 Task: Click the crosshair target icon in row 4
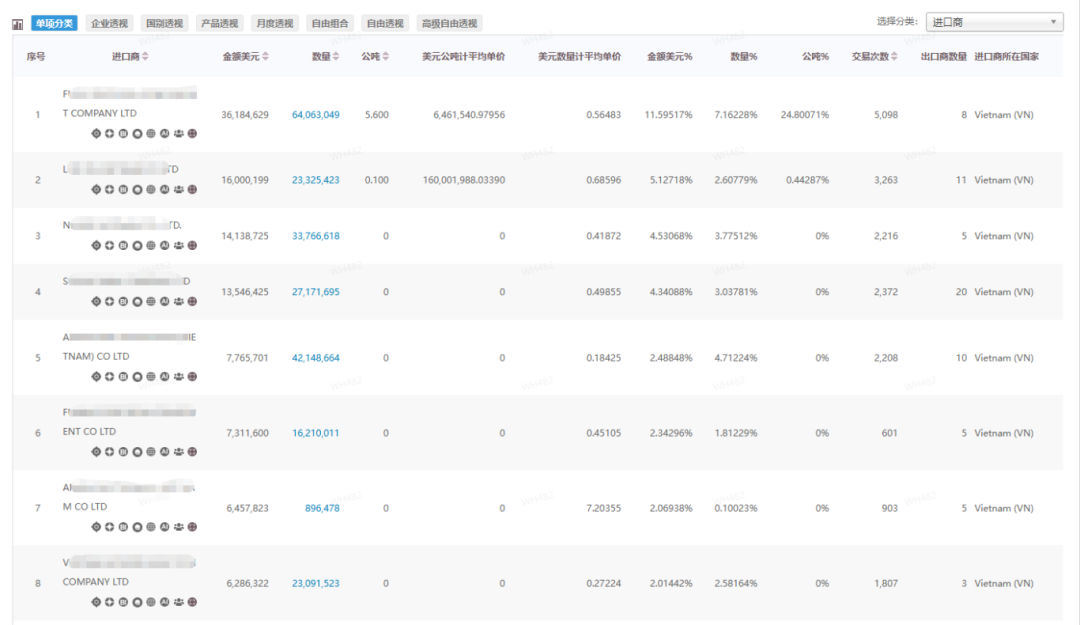click(97, 301)
